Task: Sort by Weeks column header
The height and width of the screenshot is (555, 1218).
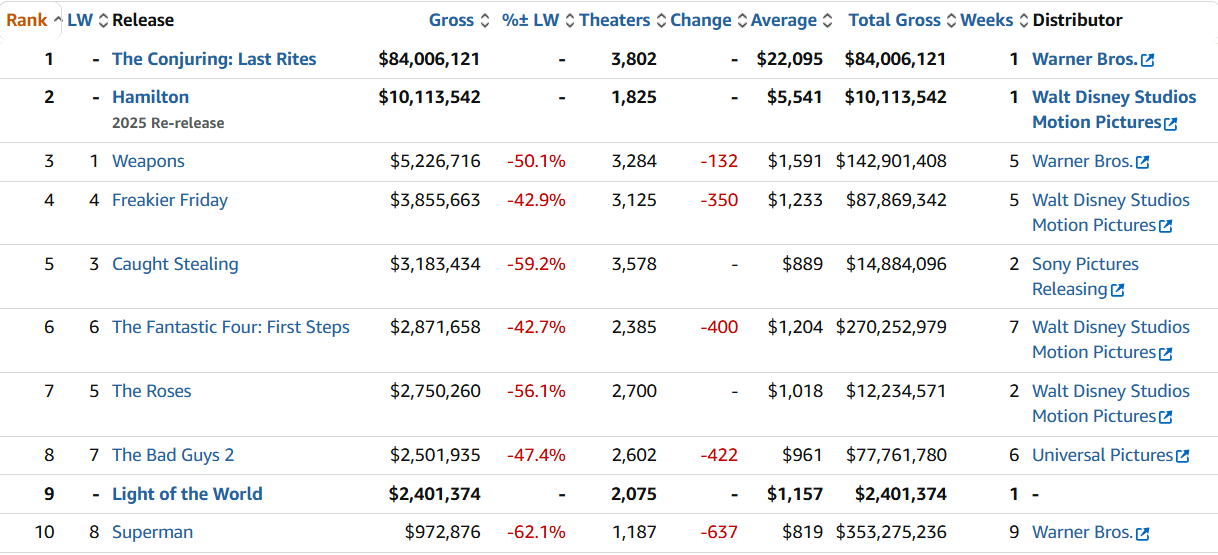Action: pos(986,20)
